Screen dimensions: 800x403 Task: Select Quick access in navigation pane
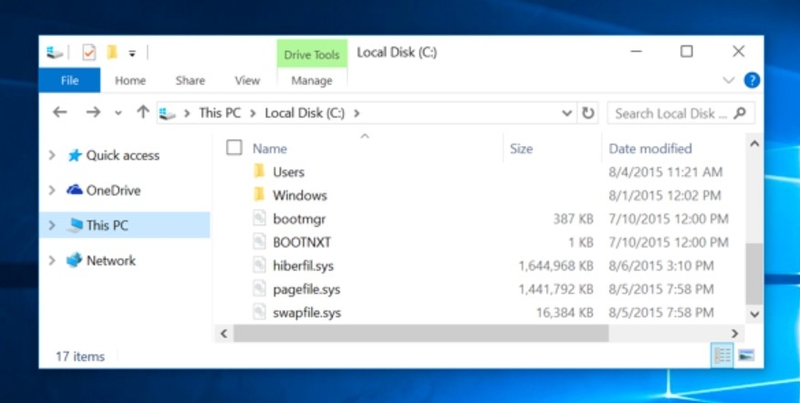point(122,156)
